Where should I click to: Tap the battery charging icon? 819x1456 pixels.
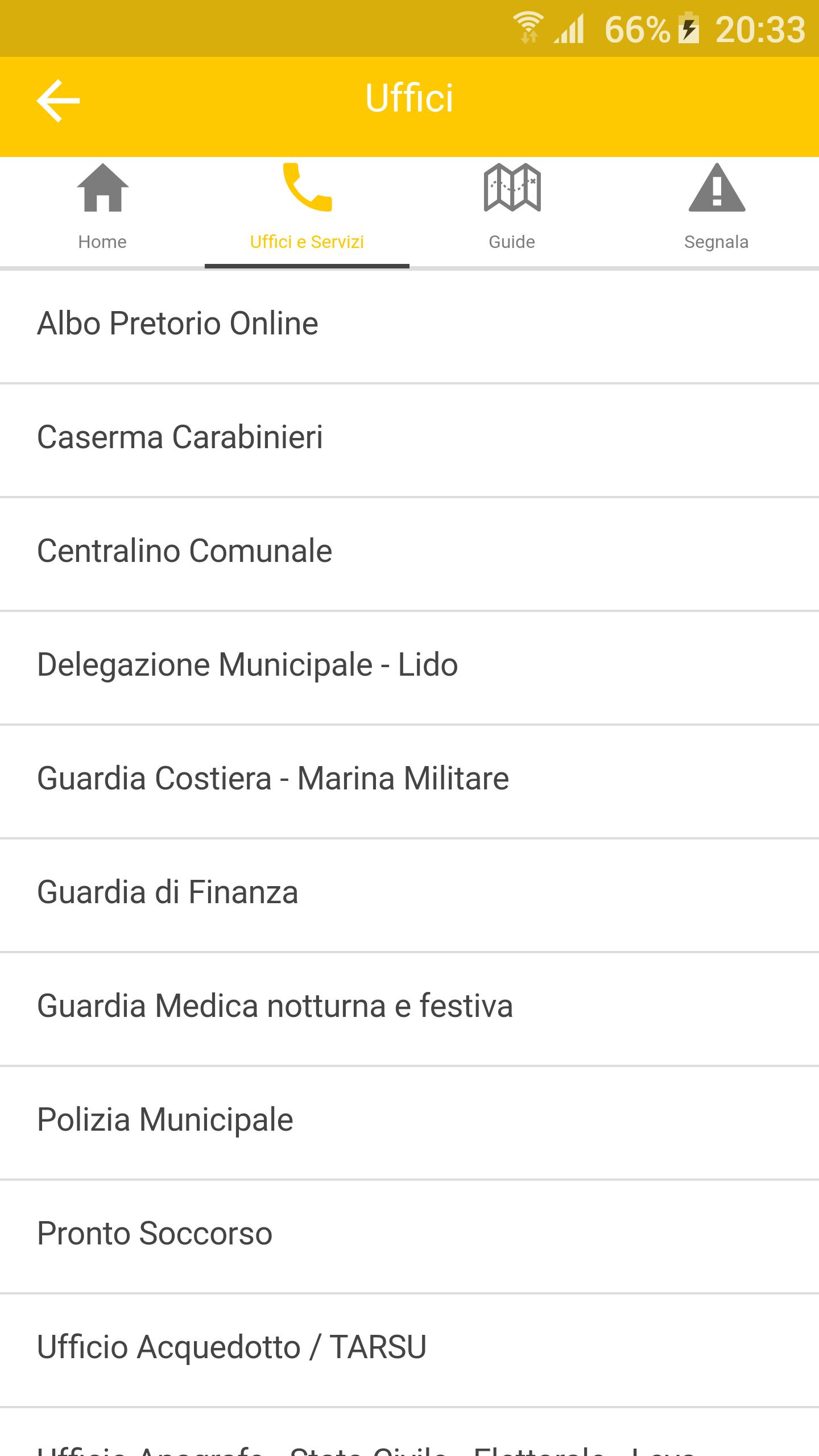(689, 28)
